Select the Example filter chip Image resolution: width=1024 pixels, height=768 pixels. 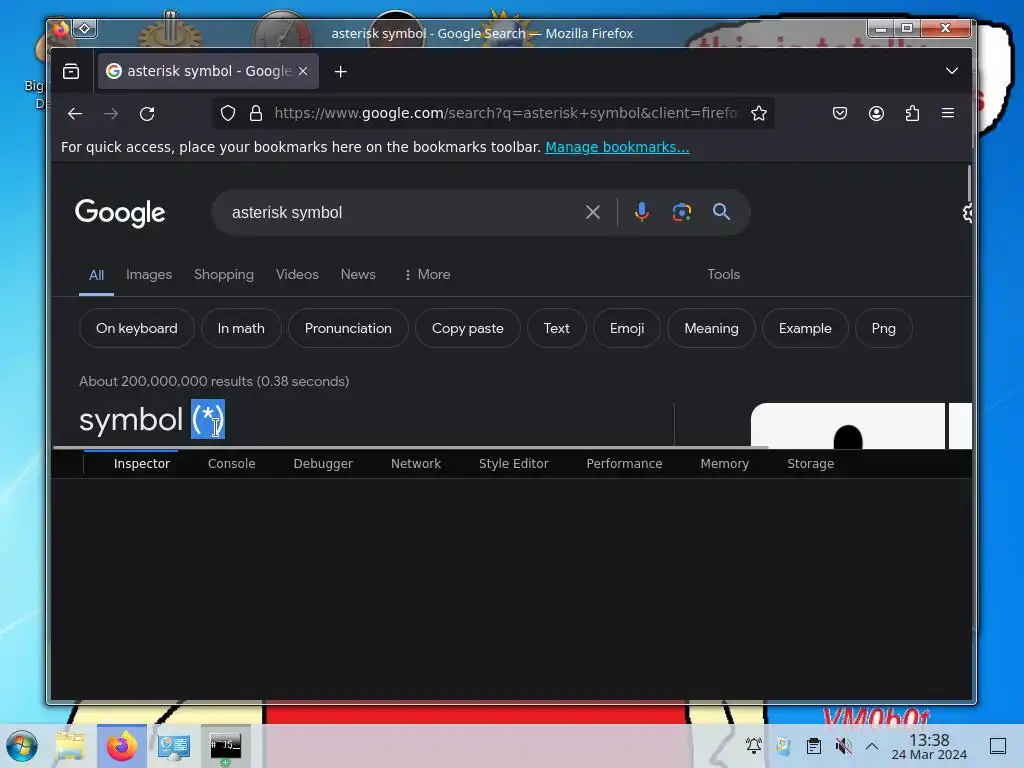[805, 328]
